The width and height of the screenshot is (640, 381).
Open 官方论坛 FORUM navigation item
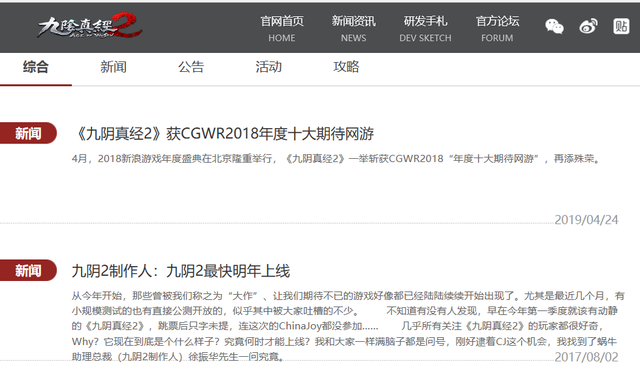[x=497, y=29]
